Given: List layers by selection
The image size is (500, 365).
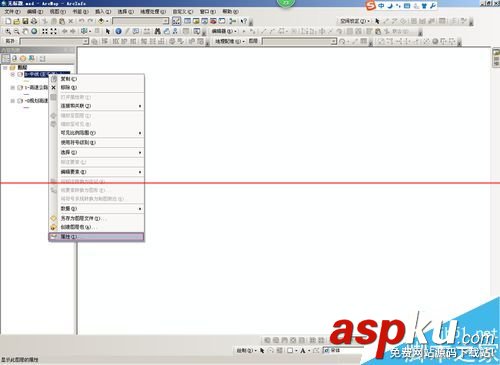Looking at the screenshot, I should [x=32, y=59].
